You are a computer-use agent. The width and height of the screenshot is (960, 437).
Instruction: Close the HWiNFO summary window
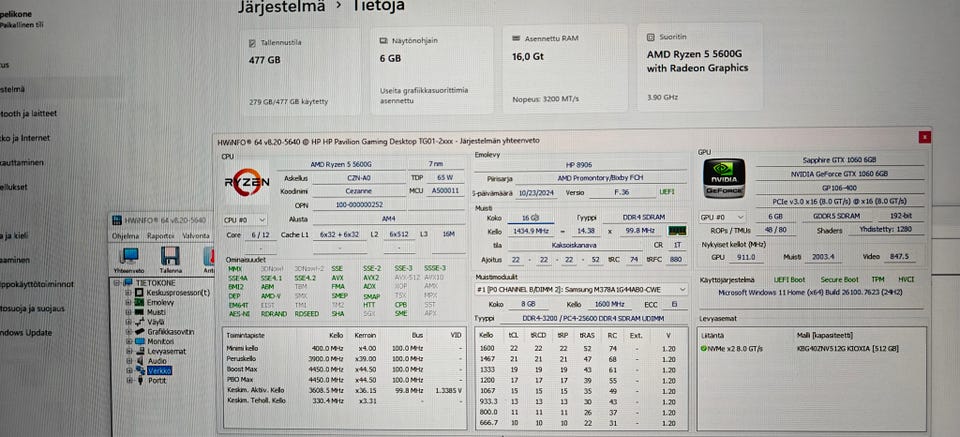click(x=924, y=137)
